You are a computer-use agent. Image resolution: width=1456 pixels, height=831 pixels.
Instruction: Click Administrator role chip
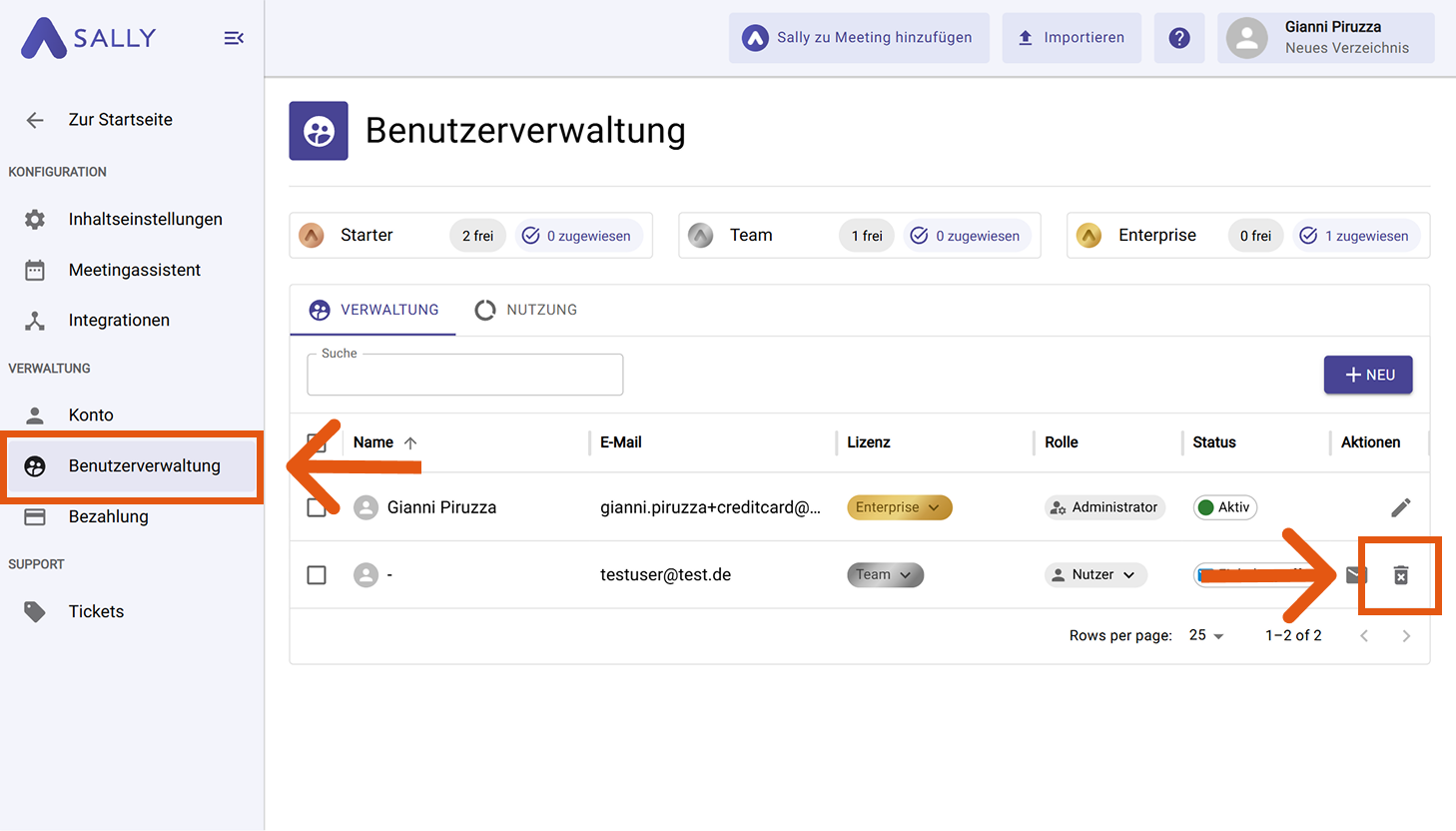pyautogui.click(x=1104, y=507)
